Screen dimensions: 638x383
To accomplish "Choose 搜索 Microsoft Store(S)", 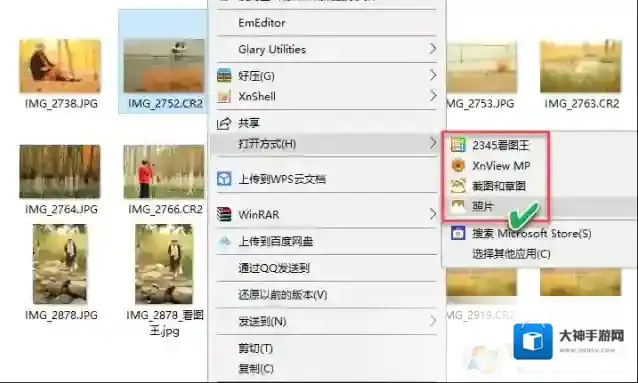I will (x=531, y=233).
